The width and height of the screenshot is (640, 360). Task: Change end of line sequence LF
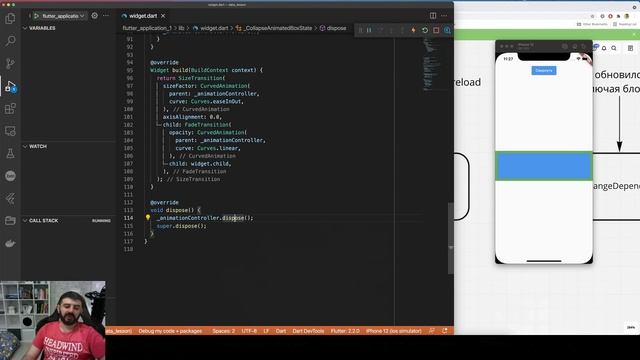(266, 331)
